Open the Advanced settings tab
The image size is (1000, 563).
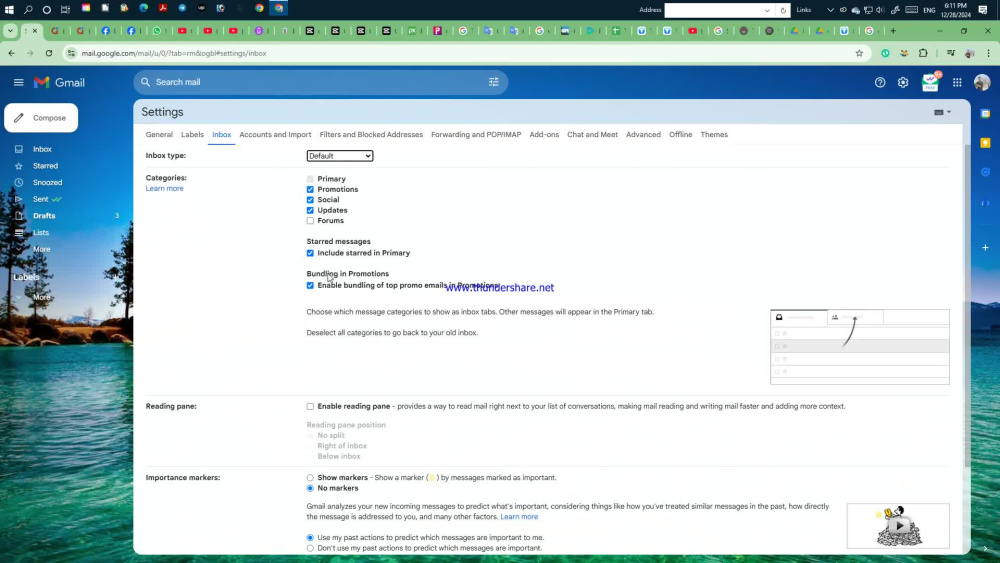pos(643,135)
